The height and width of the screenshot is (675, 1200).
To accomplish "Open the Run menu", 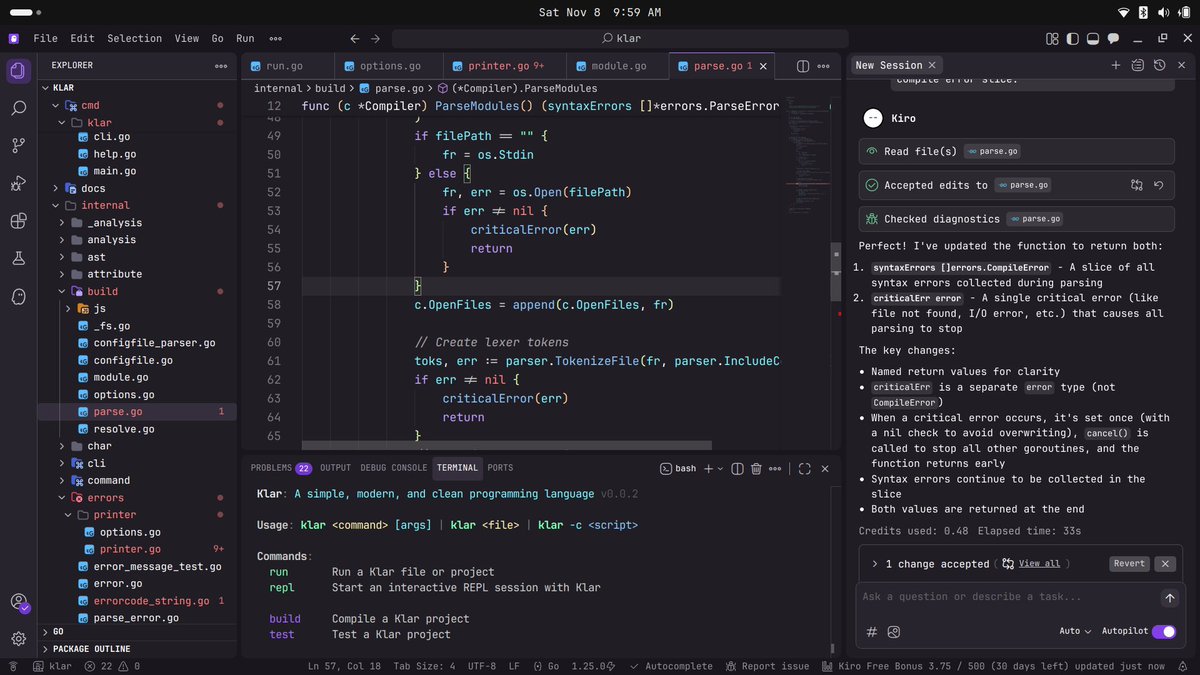I will pos(245,38).
